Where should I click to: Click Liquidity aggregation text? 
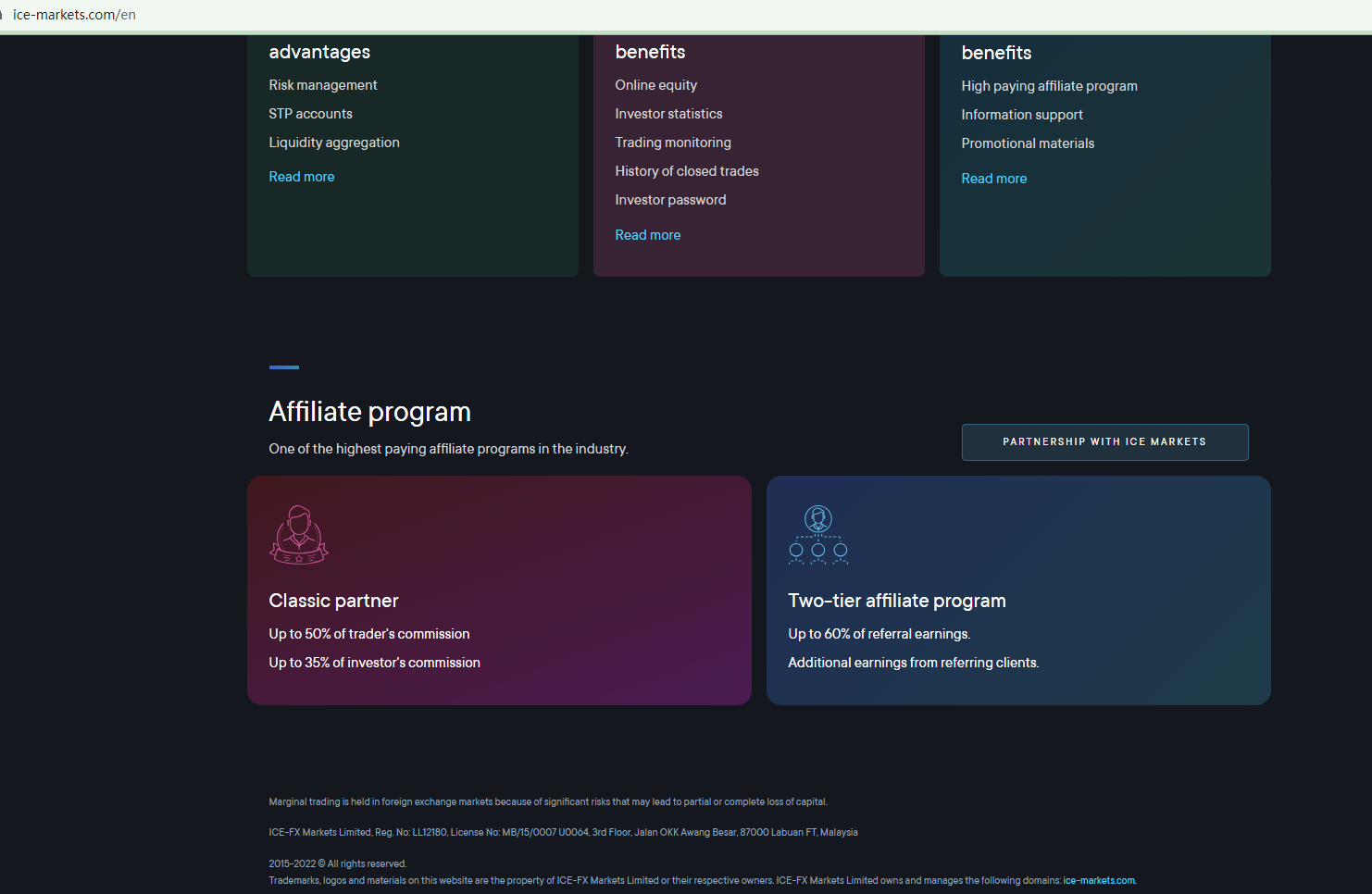(x=334, y=143)
